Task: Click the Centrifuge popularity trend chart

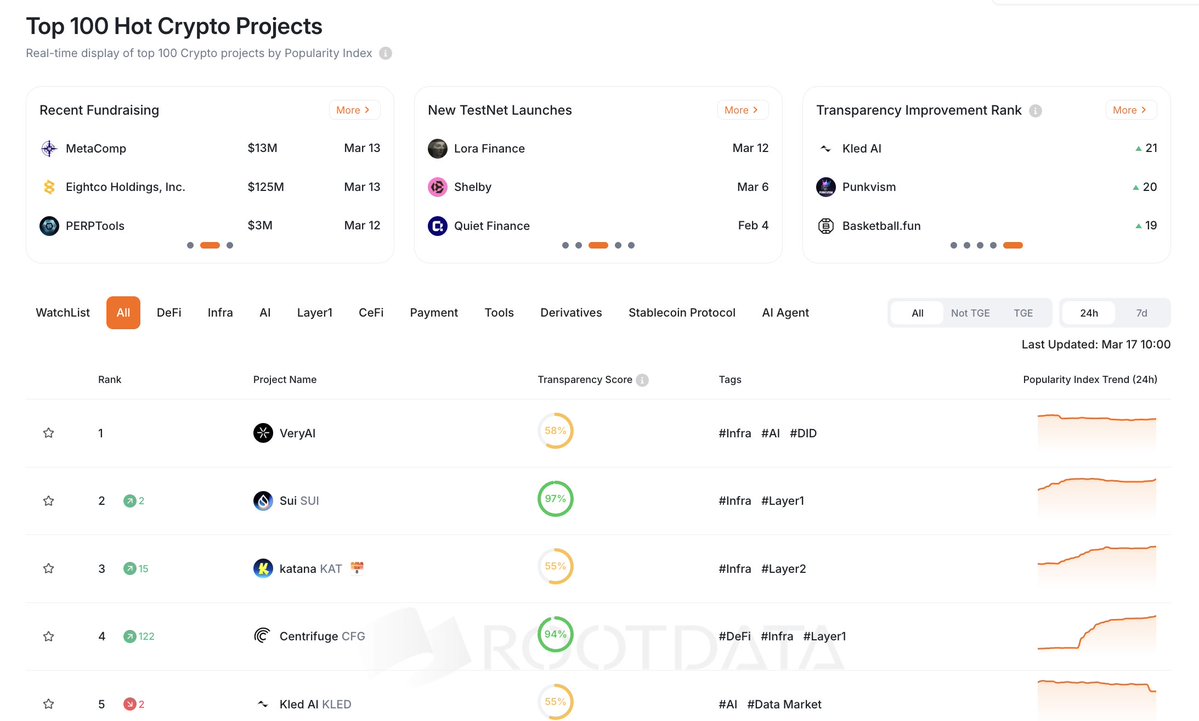Action: [x=1097, y=633]
